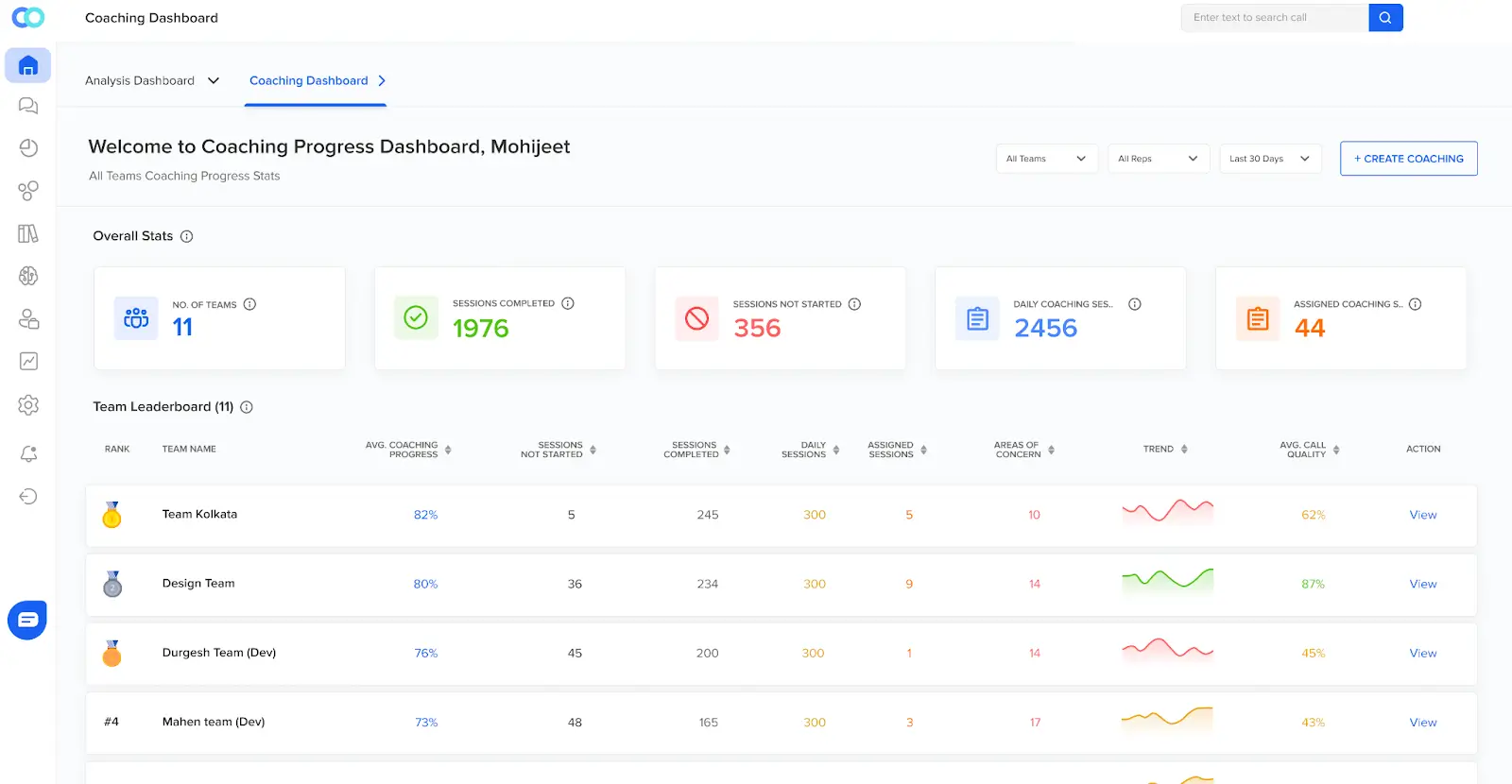Sort by Sessions Not Started column
Image resolution: width=1512 pixels, height=784 pixels.
[x=593, y=450]
